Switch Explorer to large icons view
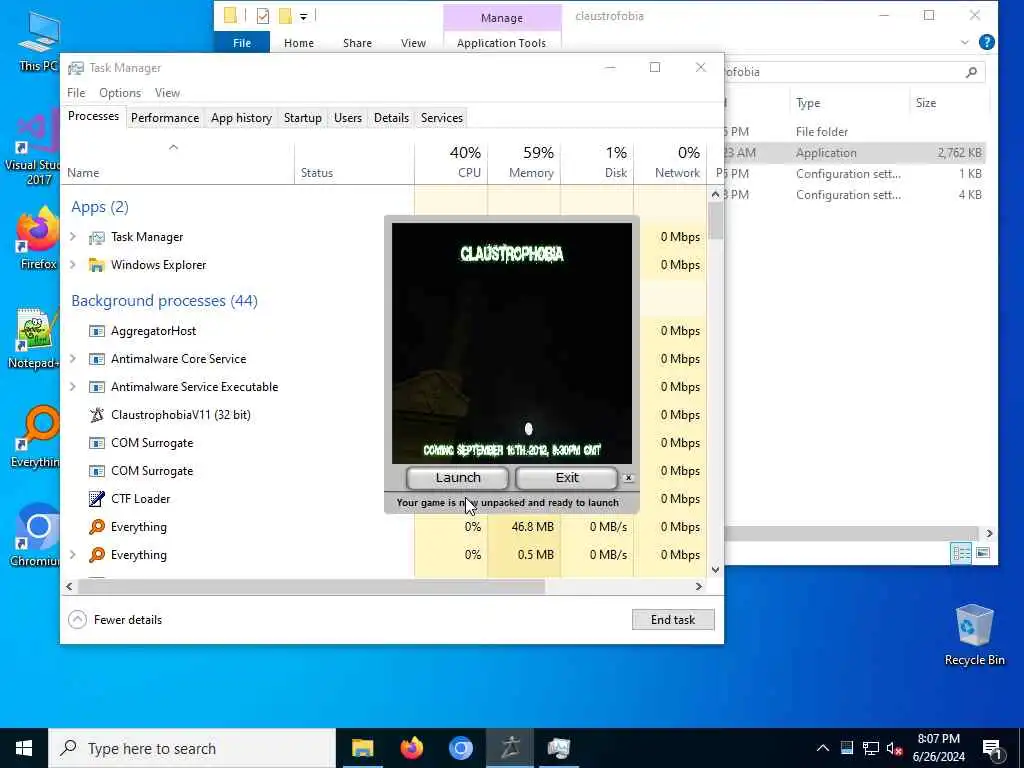Image resolution: width=1024 pixels, height=768 pixels. pos(983,553)
